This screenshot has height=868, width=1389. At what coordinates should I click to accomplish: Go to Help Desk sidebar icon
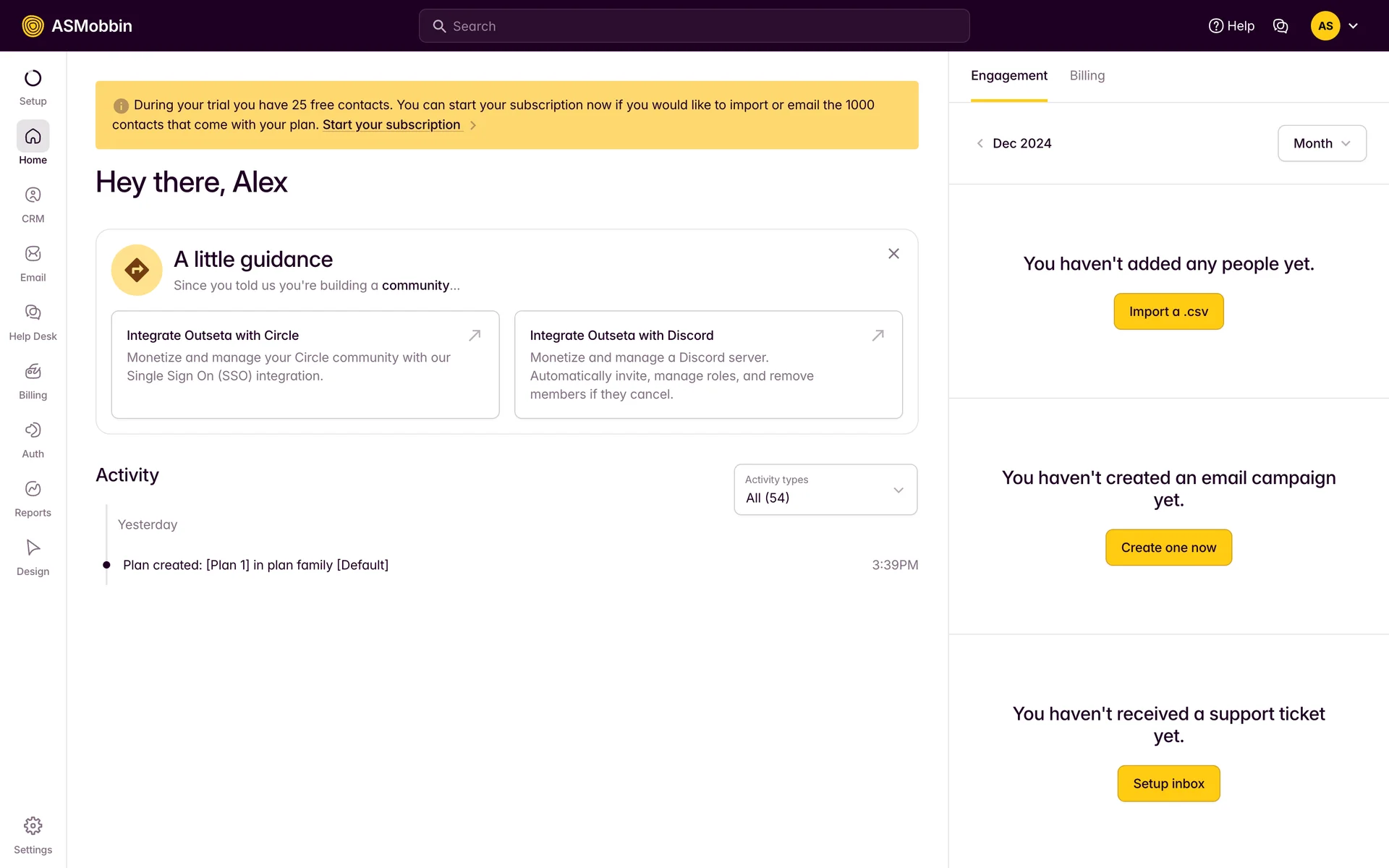click(33, 312)
